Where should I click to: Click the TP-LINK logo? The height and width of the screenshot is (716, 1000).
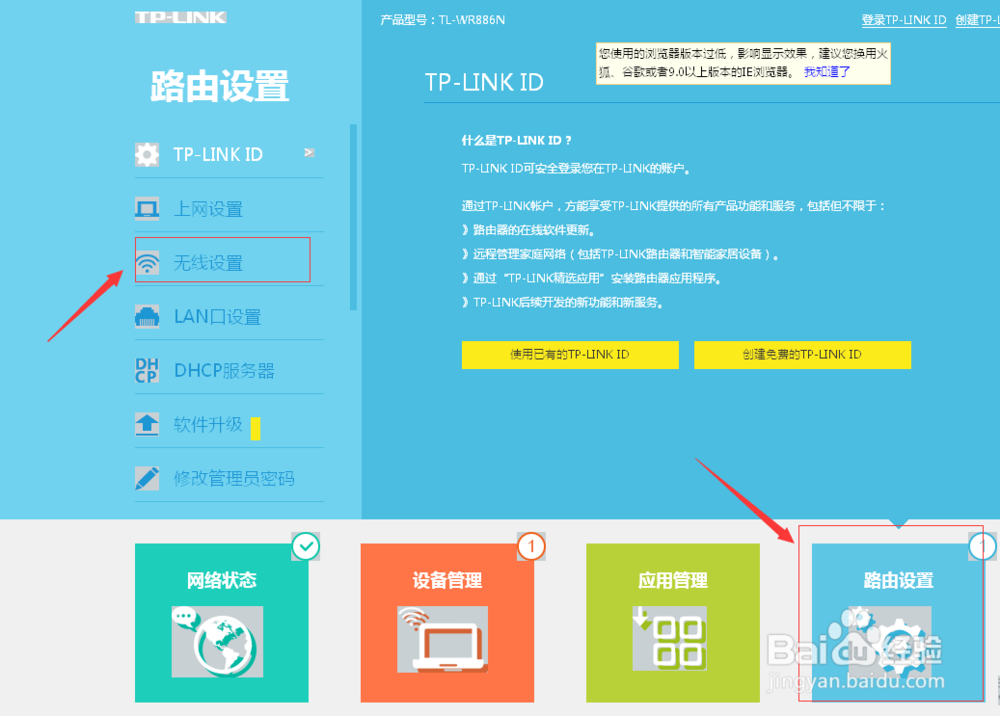click(180, 17)
